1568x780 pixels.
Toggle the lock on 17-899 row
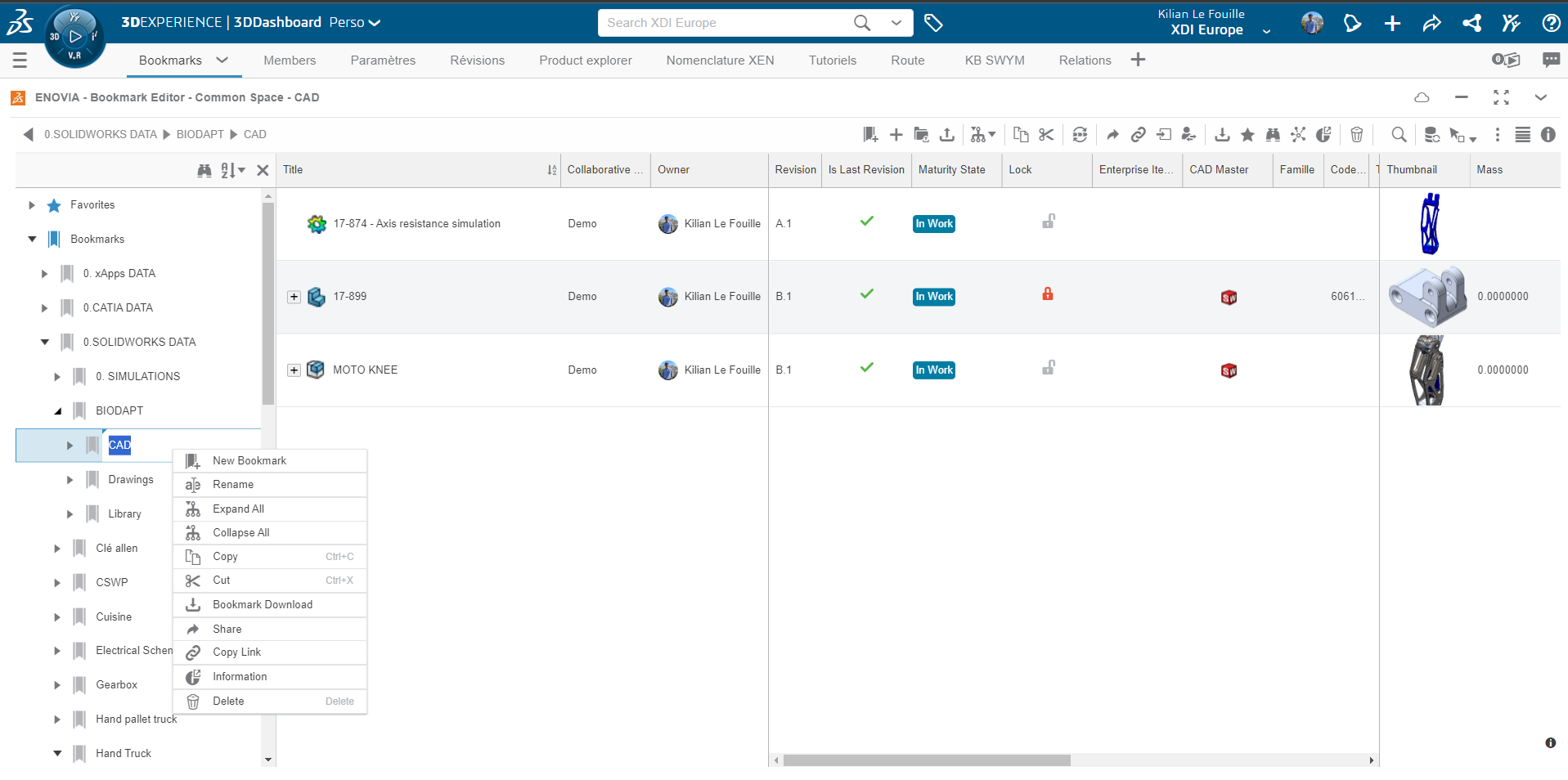[1048, 294]
